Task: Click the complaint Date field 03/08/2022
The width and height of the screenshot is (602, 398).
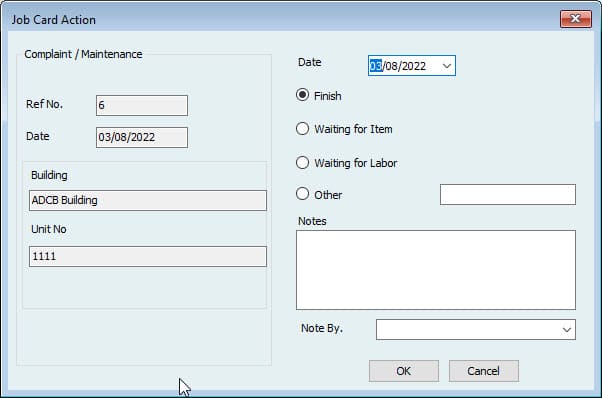Action: pyautogui.click(x=142, y=137)
